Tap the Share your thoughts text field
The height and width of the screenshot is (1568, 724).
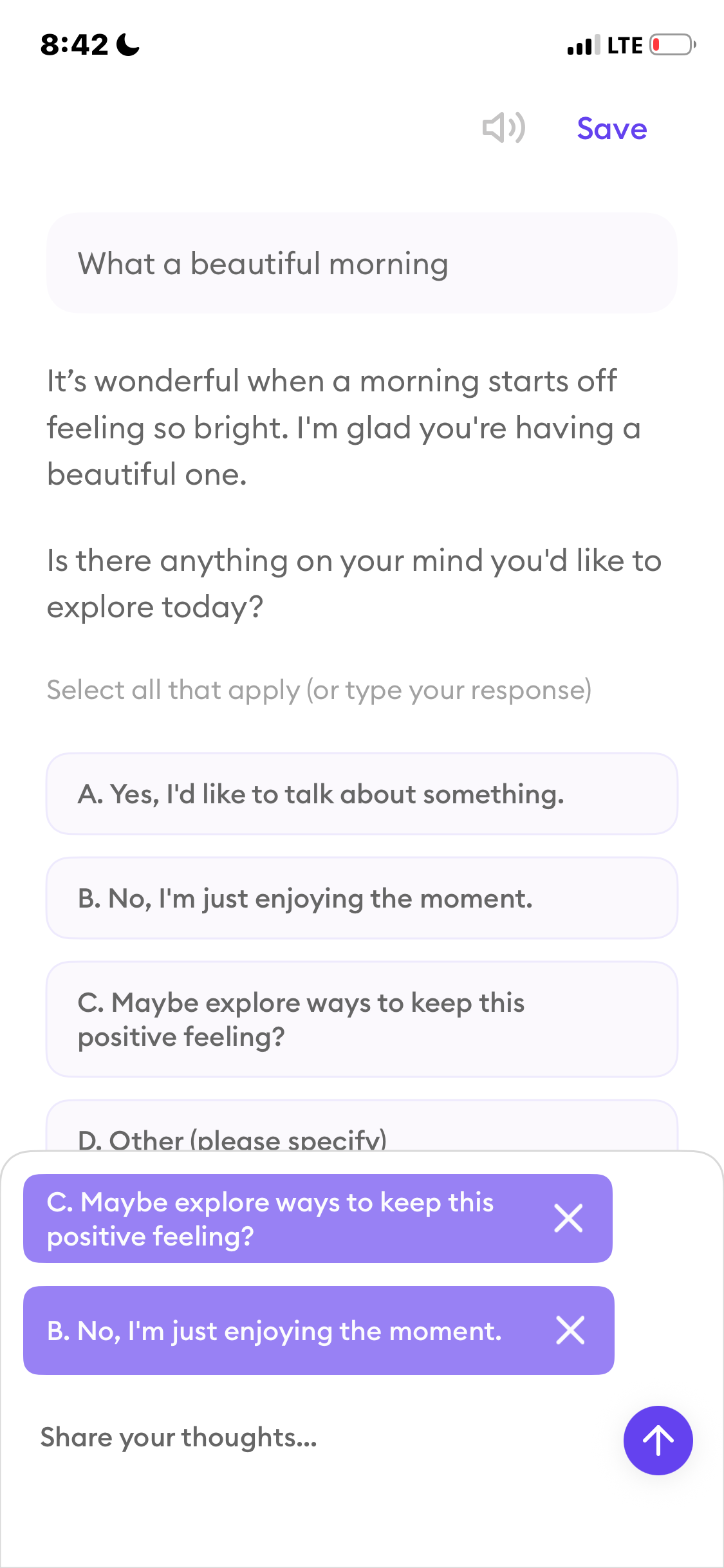(x=322, y=1437)
